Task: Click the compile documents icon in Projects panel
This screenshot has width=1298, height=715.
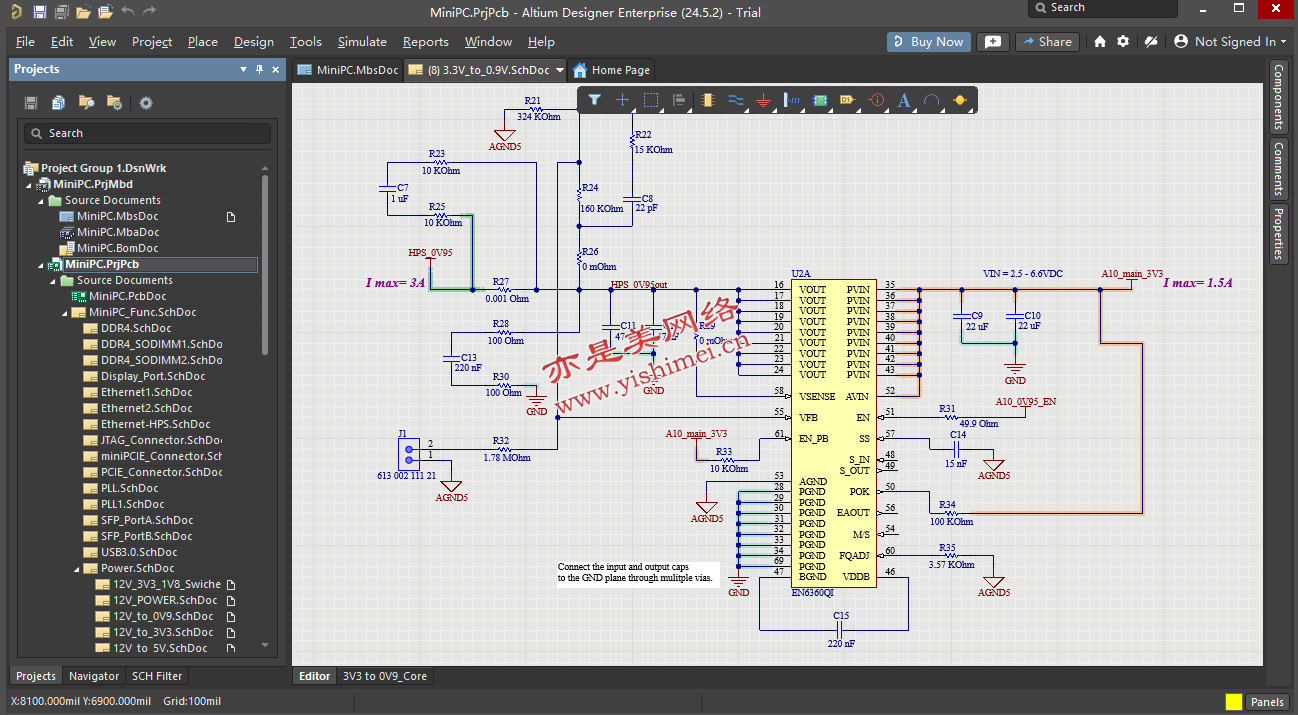Action: coord(59,103)
